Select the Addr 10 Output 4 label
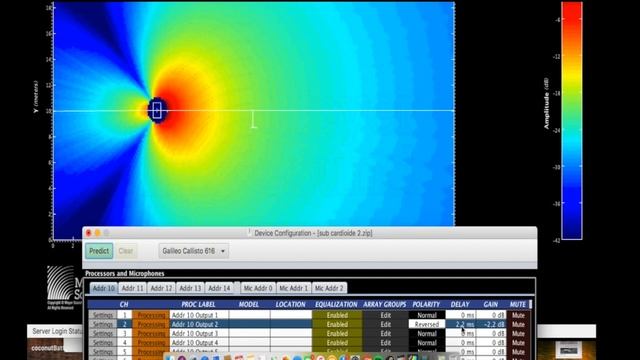Viewport: 640px width, 360px height. tap(199, 343)
